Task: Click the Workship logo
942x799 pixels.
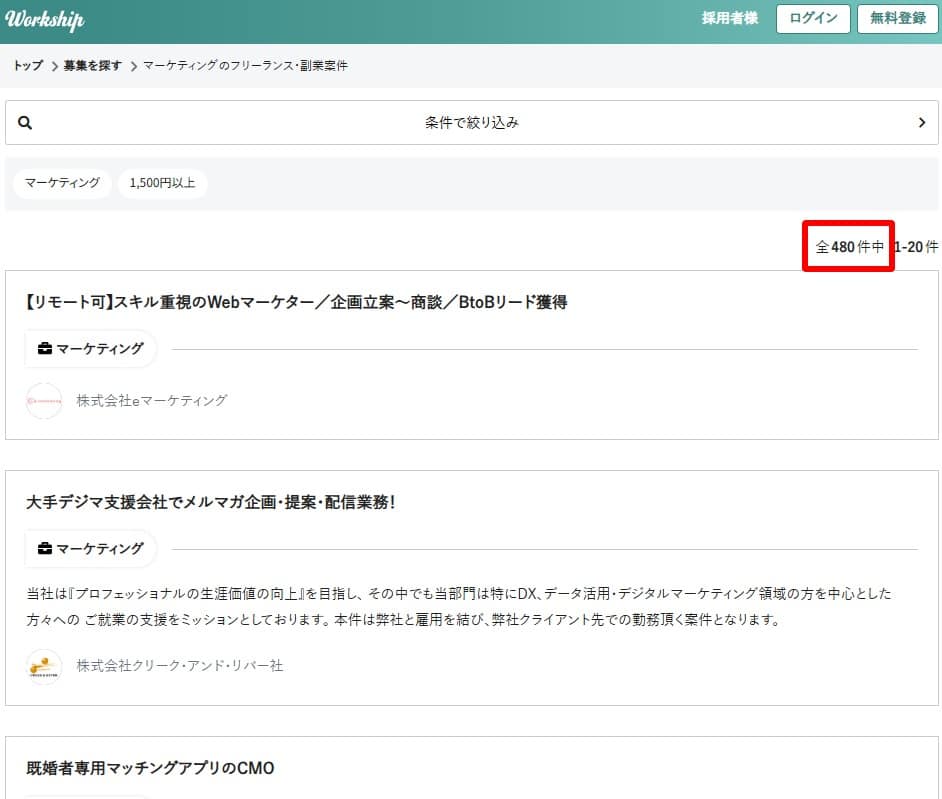Action: (45, 20)
